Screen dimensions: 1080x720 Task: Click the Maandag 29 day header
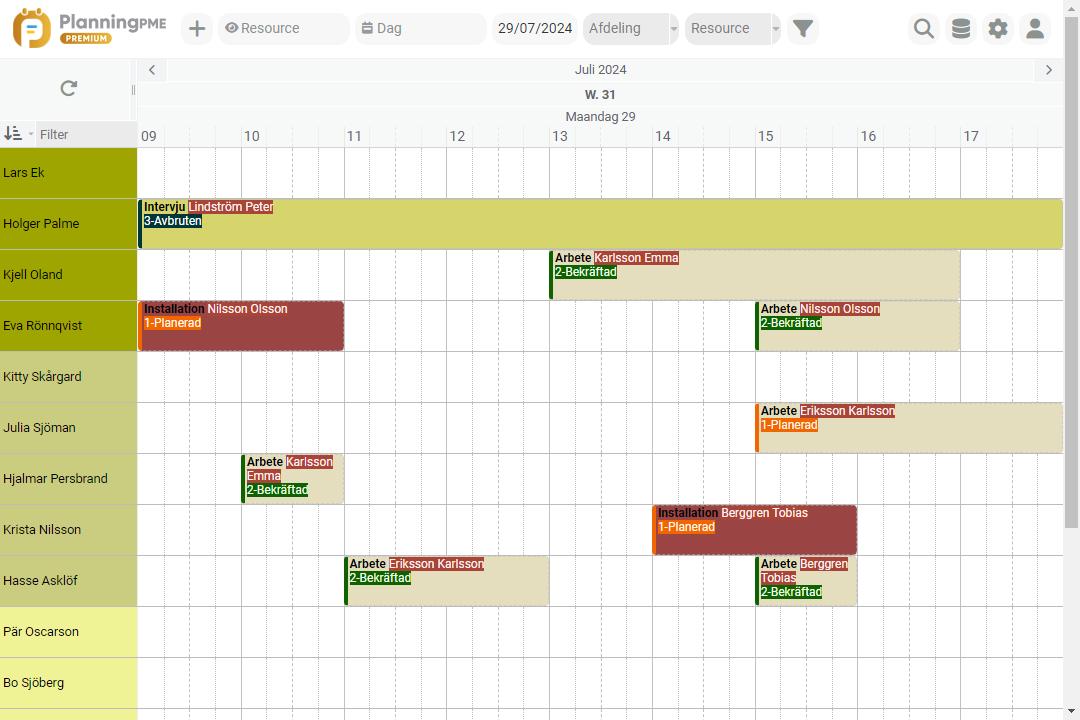point(600,116)
